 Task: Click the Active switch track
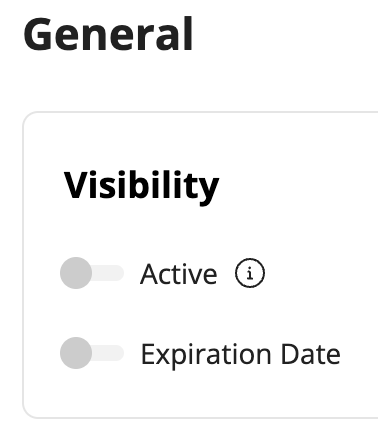tap(108, 273)
